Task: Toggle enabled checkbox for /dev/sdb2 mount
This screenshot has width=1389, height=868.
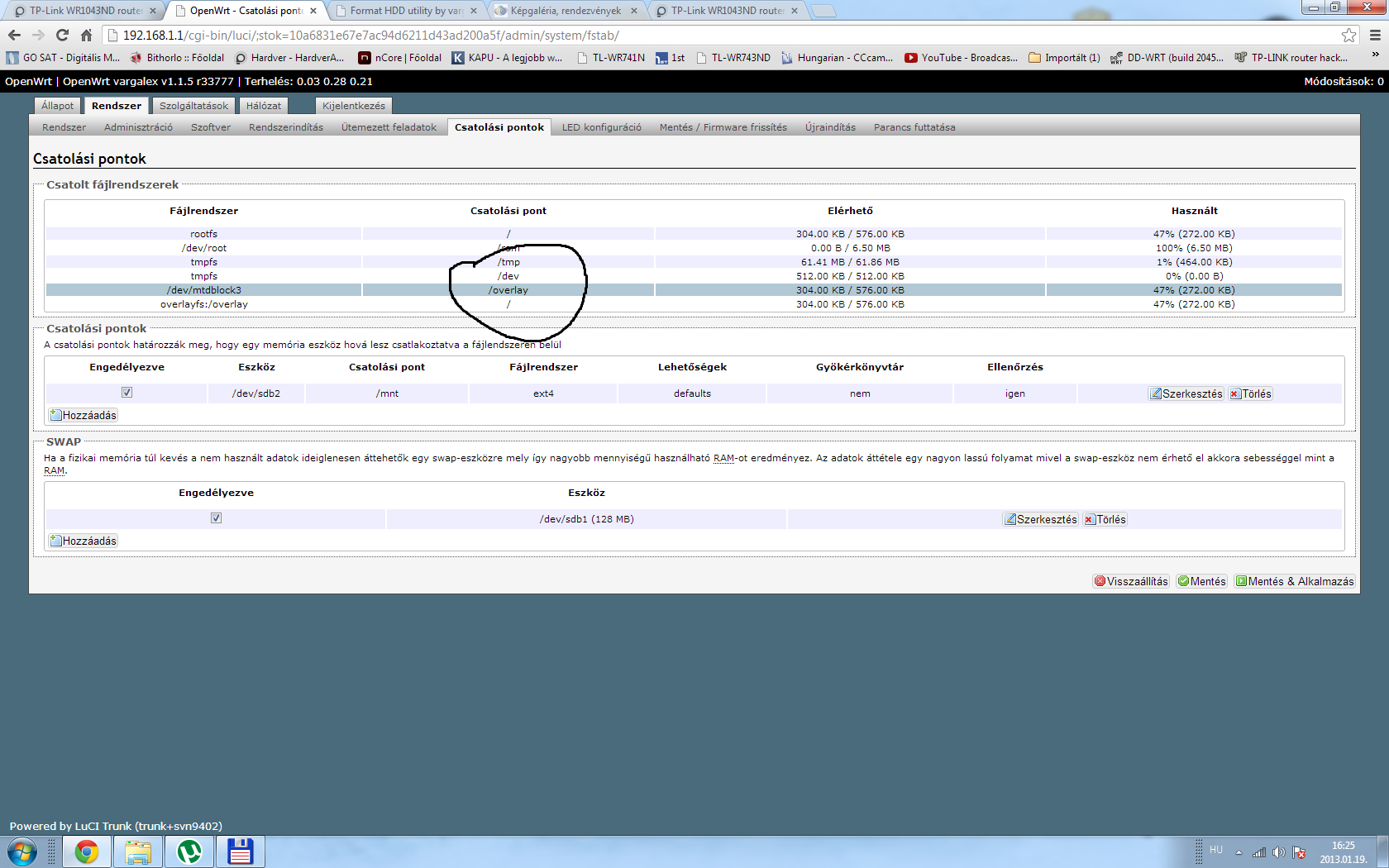Action: coord(126,393)
